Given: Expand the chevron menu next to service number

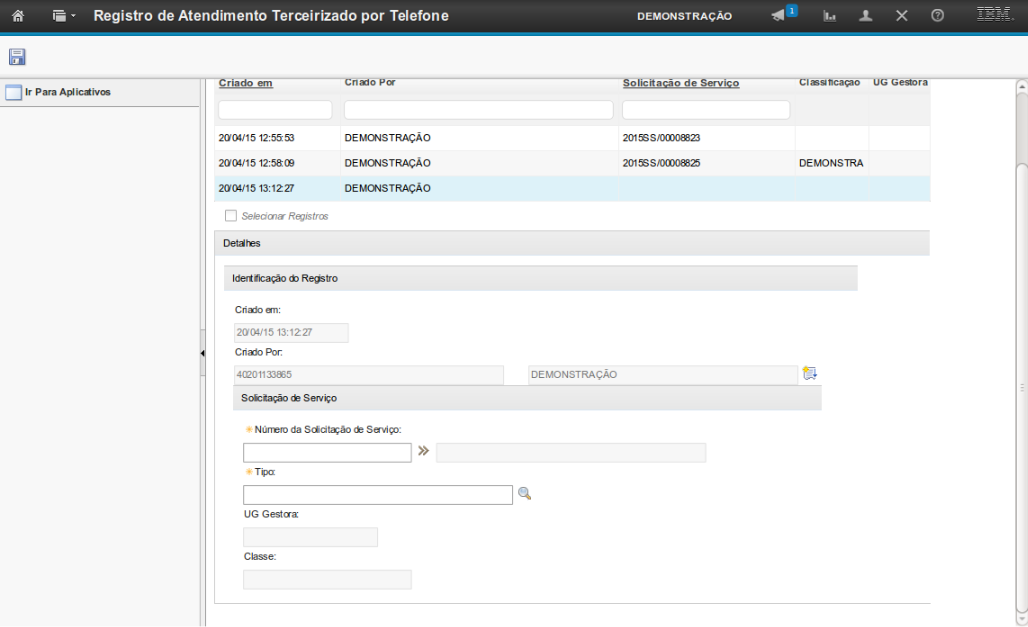Looking at the screenshot, I should tap(423, 452).
